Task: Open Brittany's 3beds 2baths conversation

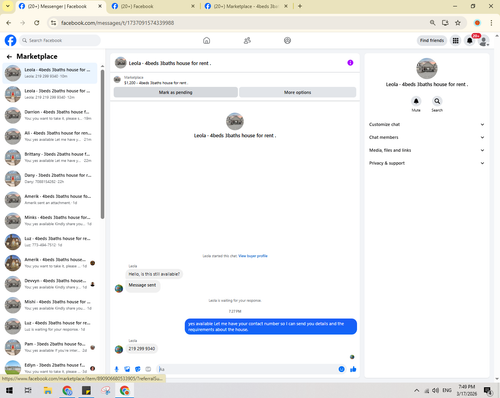Action: click(x=50, y=157)
